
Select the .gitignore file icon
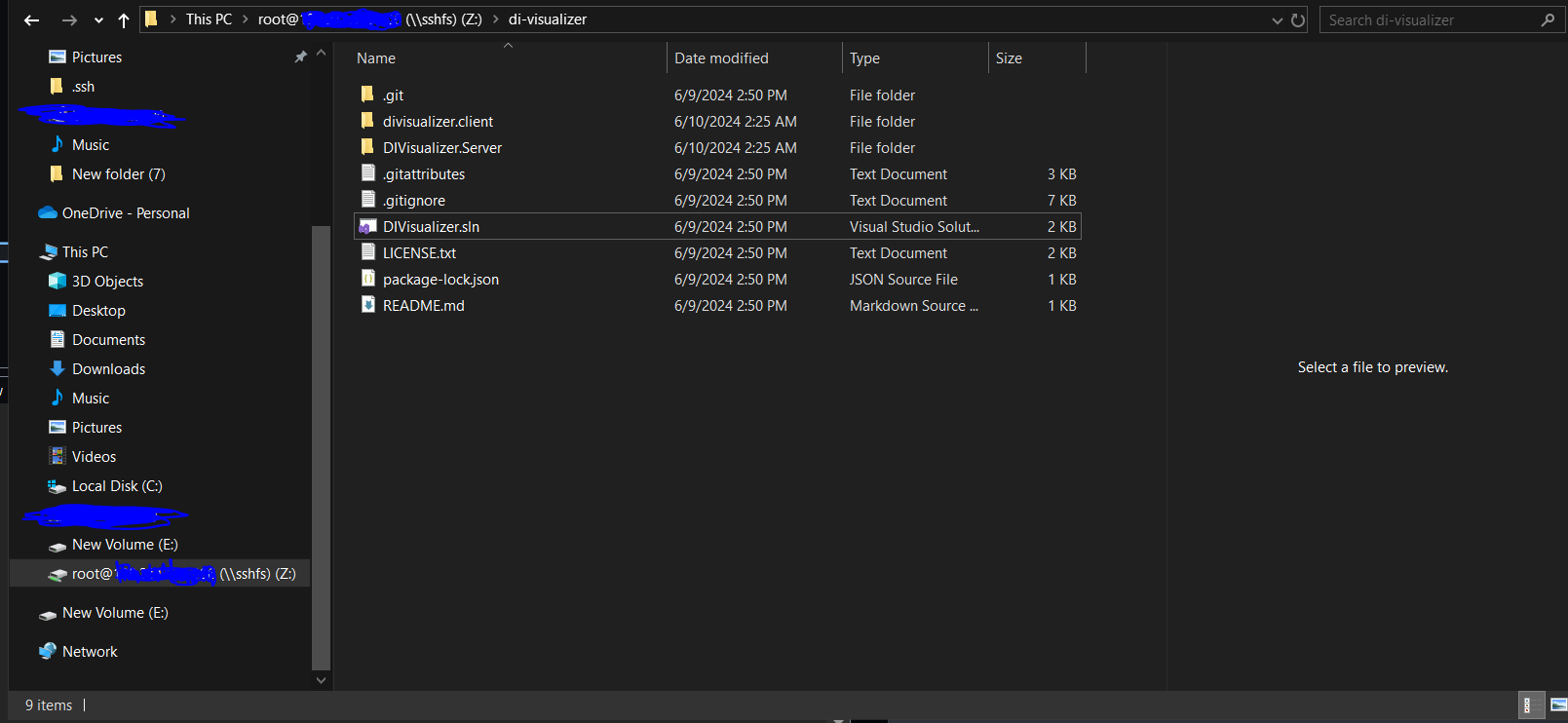click(x=367, y=200)
